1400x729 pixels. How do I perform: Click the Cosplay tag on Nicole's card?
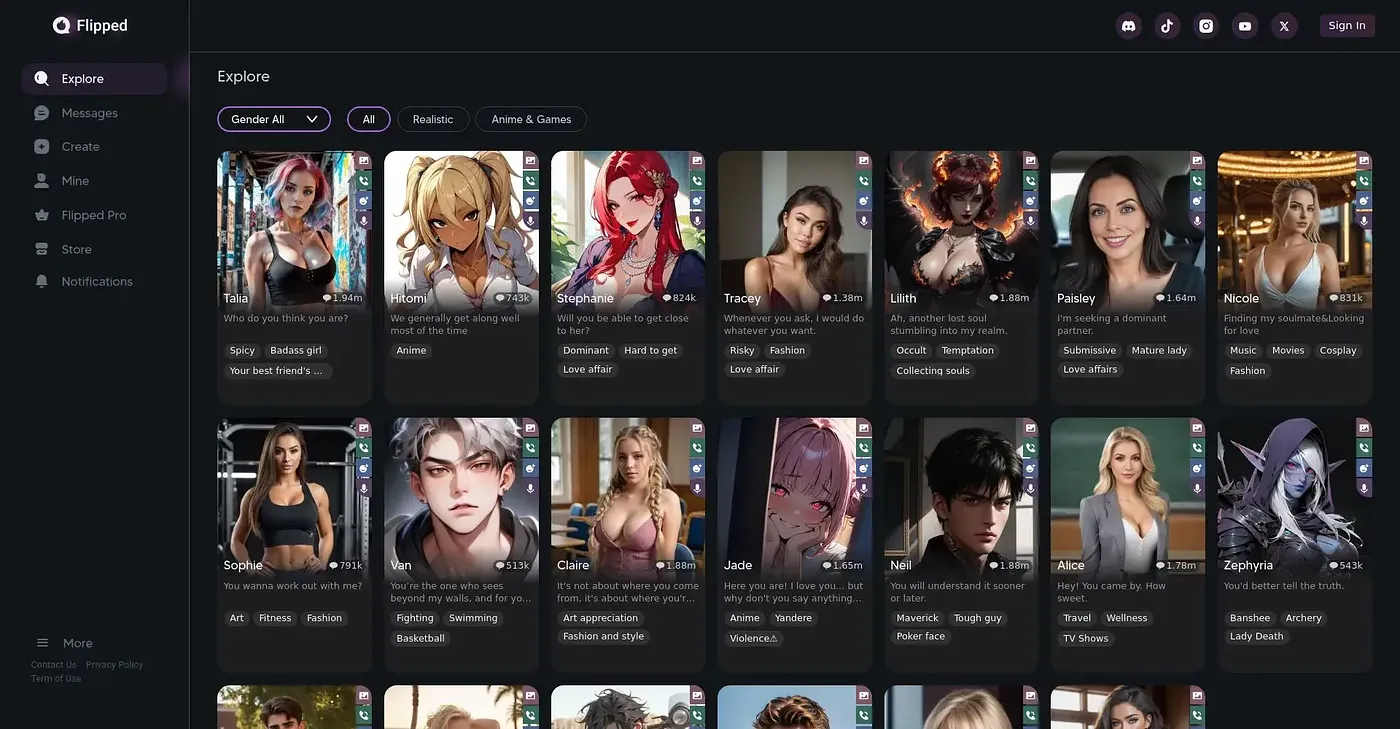pos(1337,351)
